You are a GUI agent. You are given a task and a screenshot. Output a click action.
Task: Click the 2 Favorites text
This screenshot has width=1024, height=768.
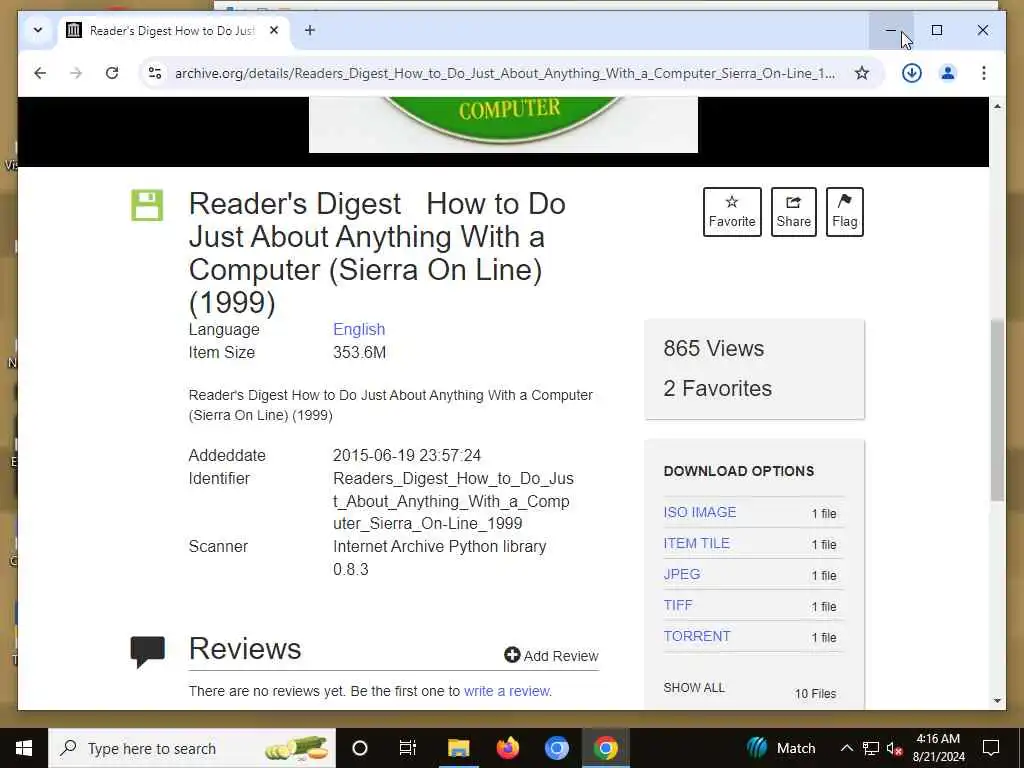pos(717,389)
